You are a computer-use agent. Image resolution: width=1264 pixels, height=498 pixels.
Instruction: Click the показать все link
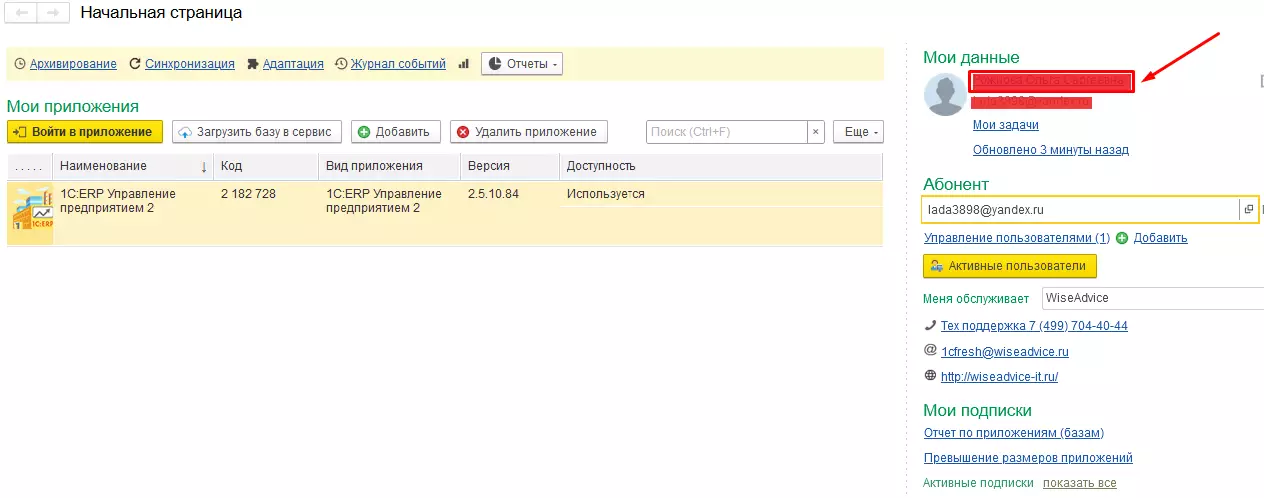point(1079,483)
